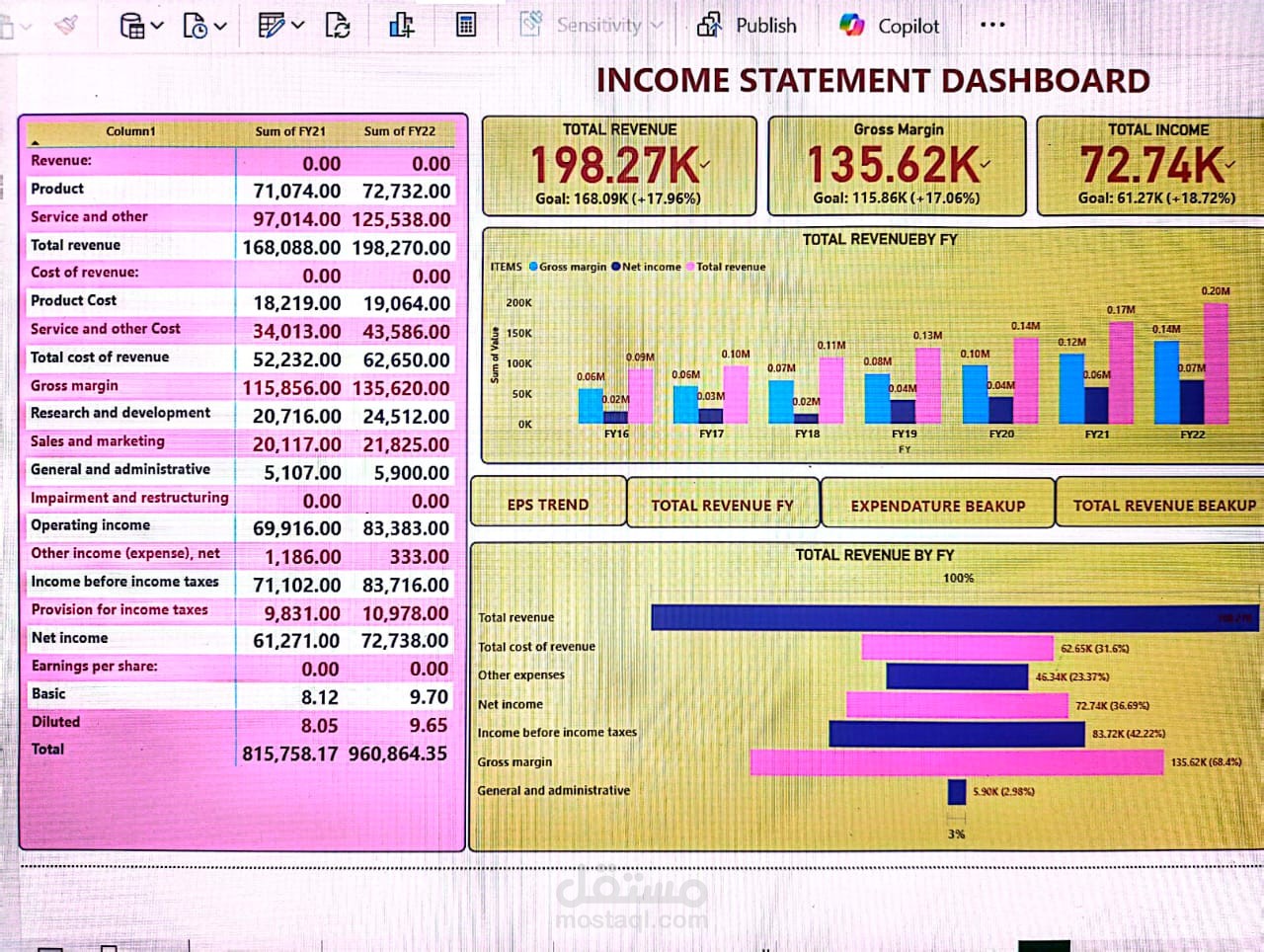Image resolution: width=1264 pixels, height=952 pixels.
Task: Open the EXPENDATURE BEAKUP view
Action: tap(938, 505)
